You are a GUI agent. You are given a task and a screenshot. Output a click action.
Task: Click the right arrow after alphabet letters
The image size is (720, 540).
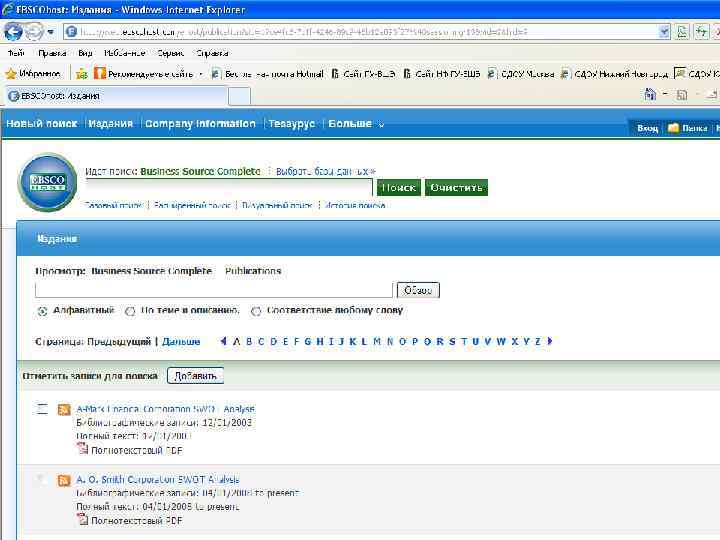point(550,341)
